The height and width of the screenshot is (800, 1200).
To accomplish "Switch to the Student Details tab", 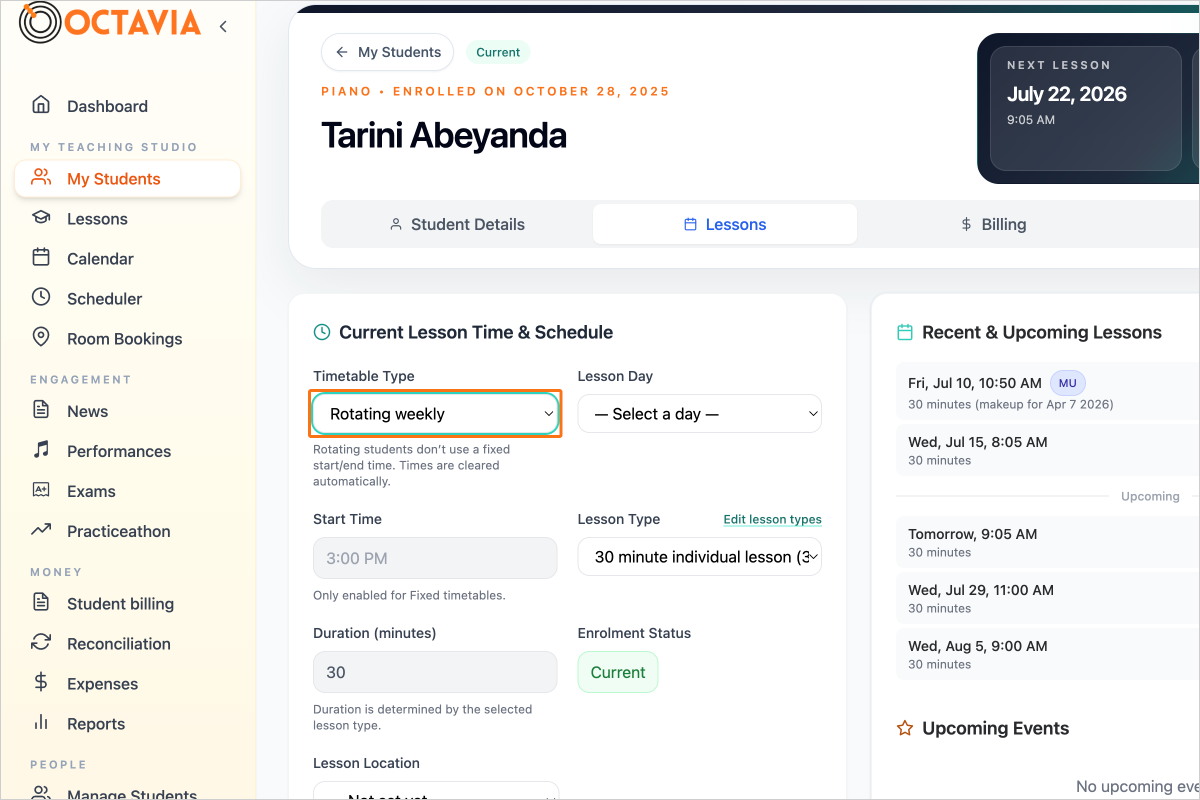I will click(x=457, y=224).
